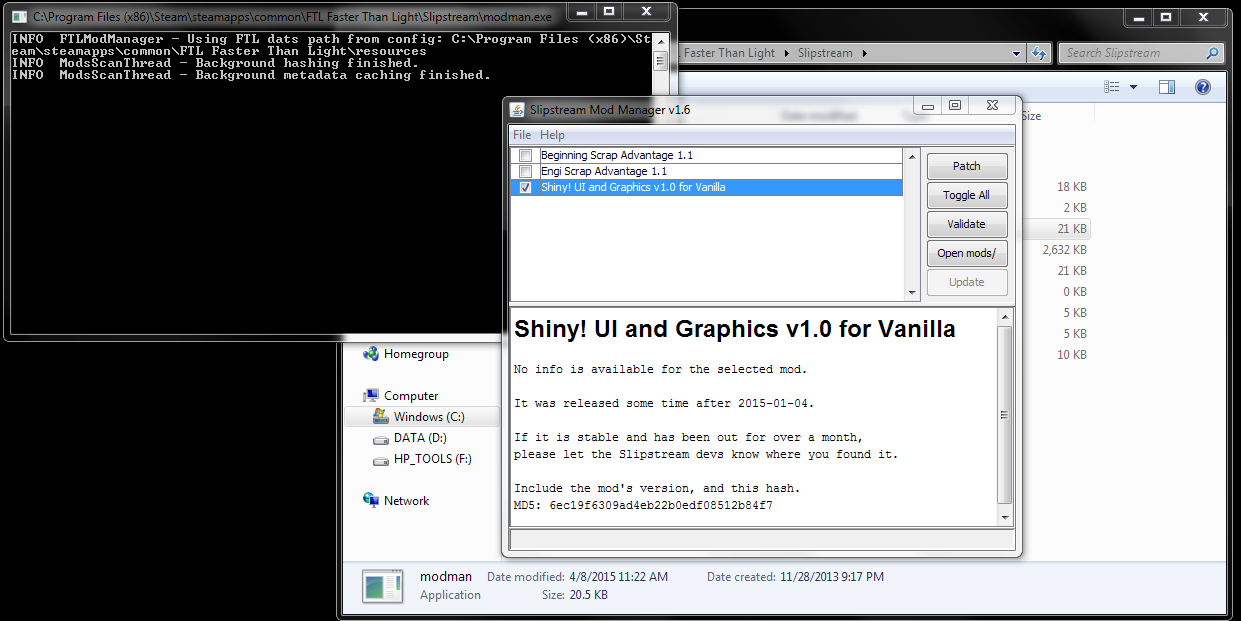Click the Homegroup icon in navigation pane
Viewport: 1241px width, 621px height.
click(x=371, y=354)
